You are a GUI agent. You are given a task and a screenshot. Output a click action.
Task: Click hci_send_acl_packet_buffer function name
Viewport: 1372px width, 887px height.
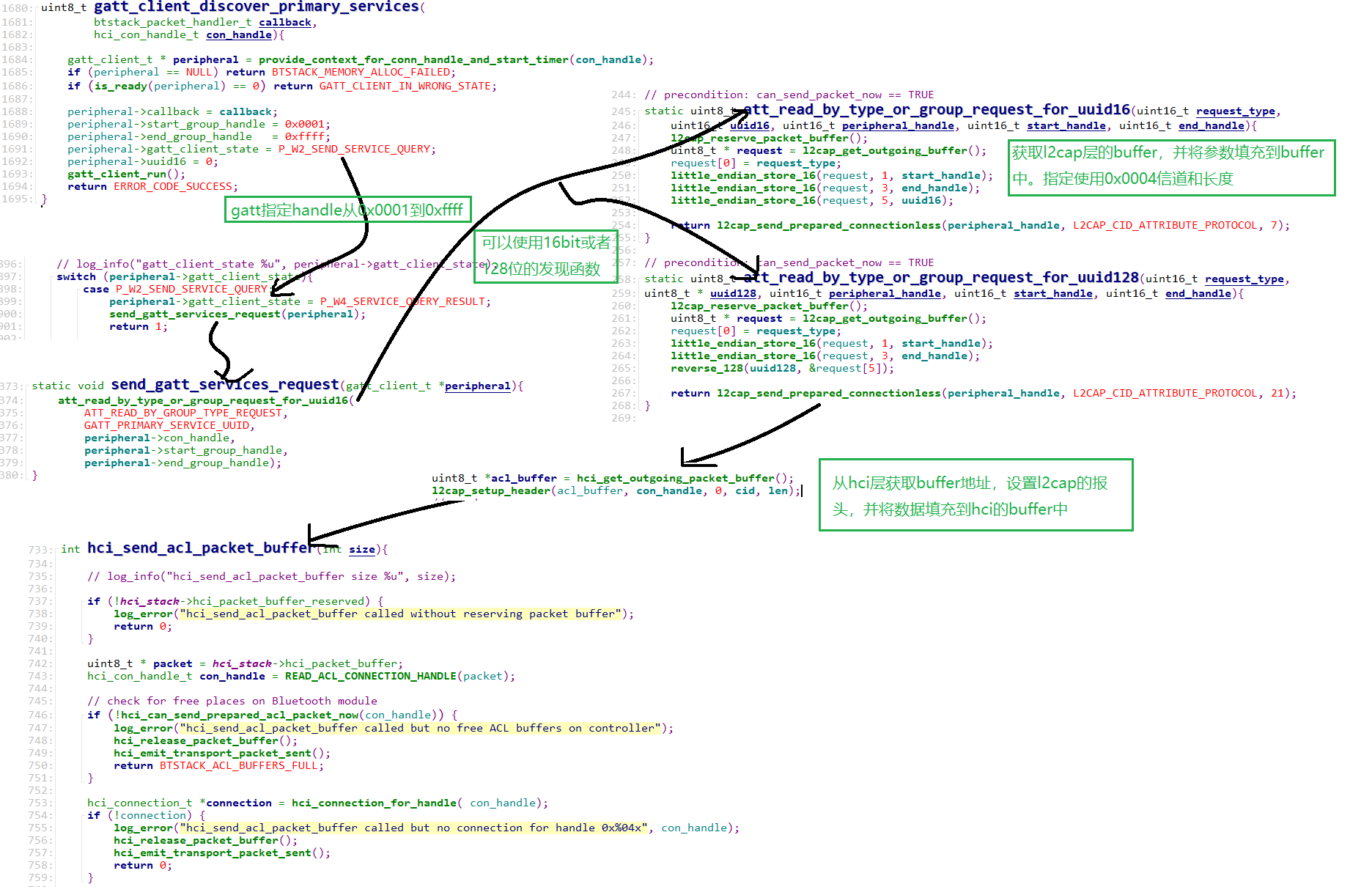pos(200,548)
